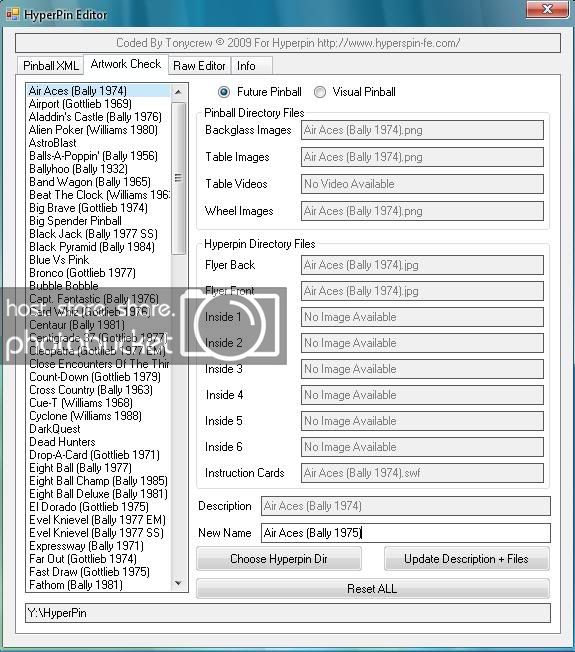The height and width of the screenshot is (652, 575).
Task: Click the table list scroll up arrow
Action: tap(178, 91)
